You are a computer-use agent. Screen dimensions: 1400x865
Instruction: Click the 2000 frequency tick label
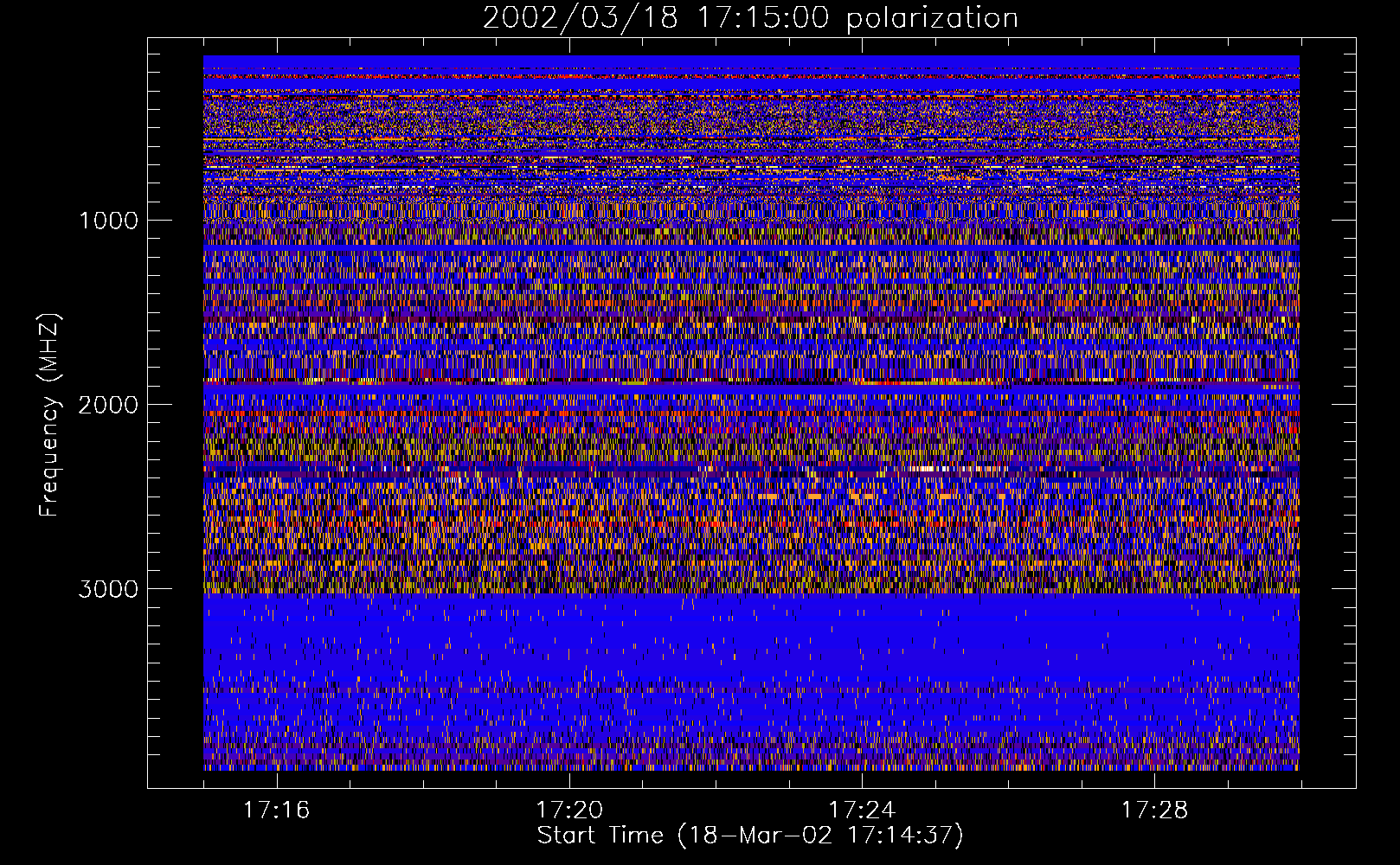pyautogui.click(x=108, y=405)
